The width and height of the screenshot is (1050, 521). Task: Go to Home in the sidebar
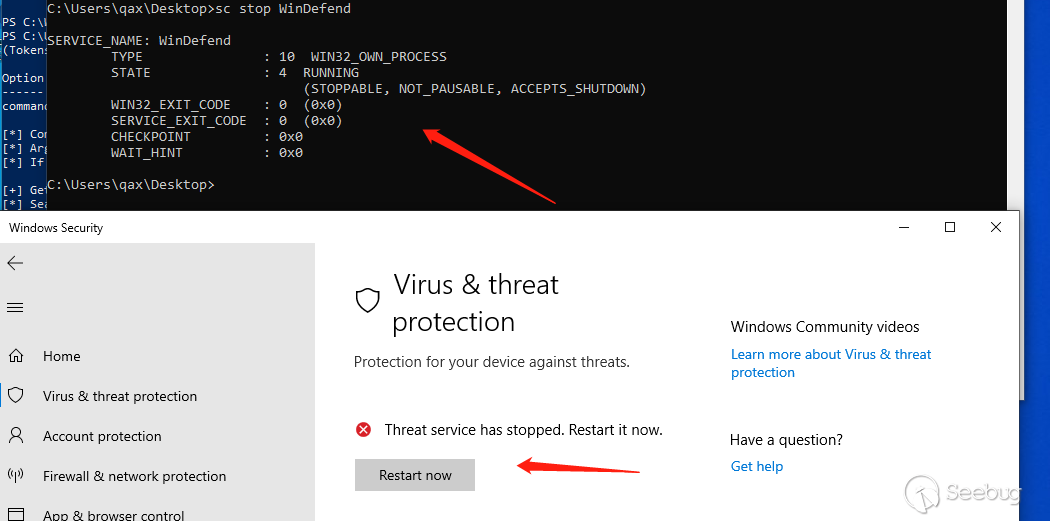(61, 356)
